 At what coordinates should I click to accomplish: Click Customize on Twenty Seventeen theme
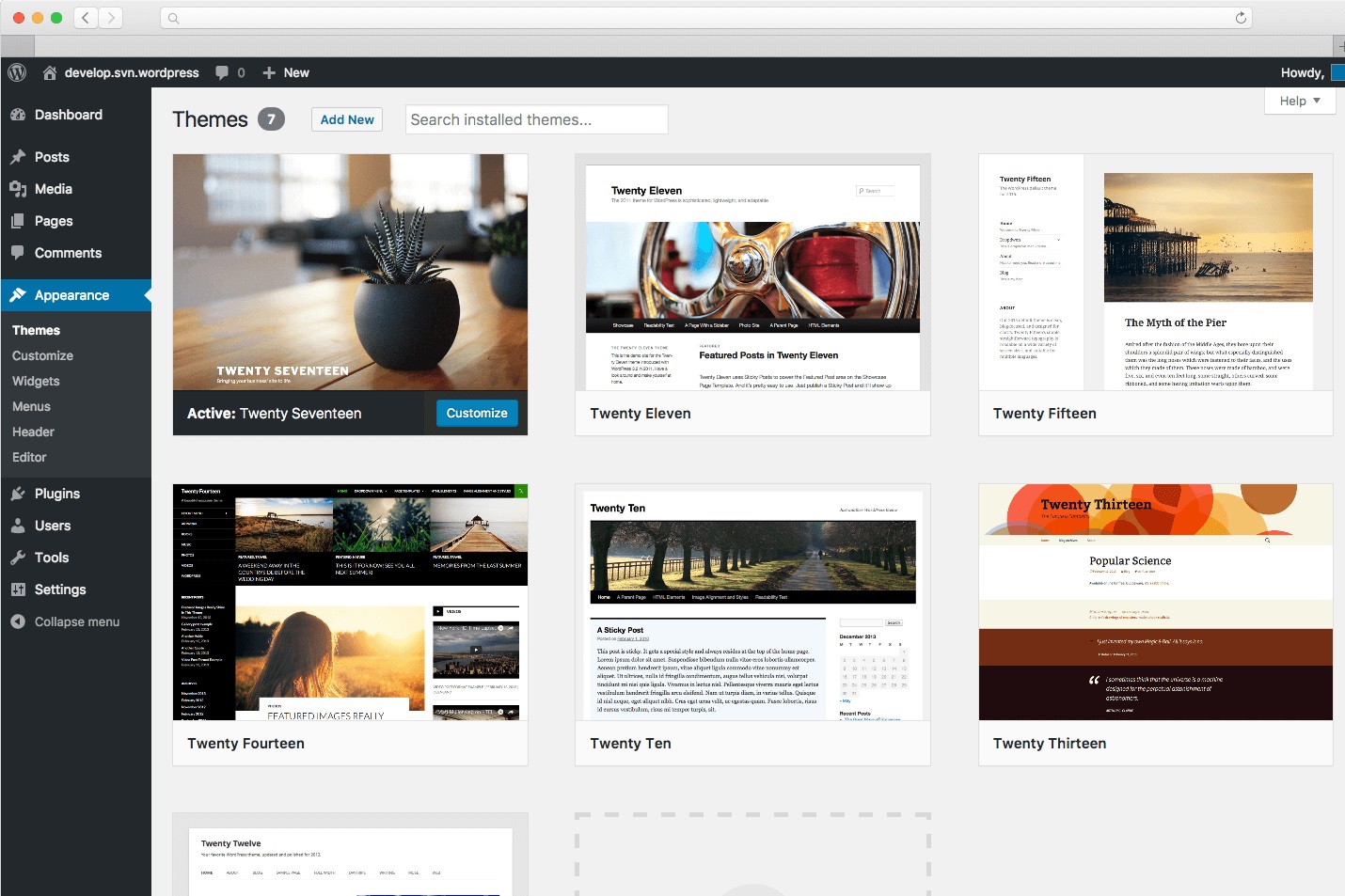[477, 413]
